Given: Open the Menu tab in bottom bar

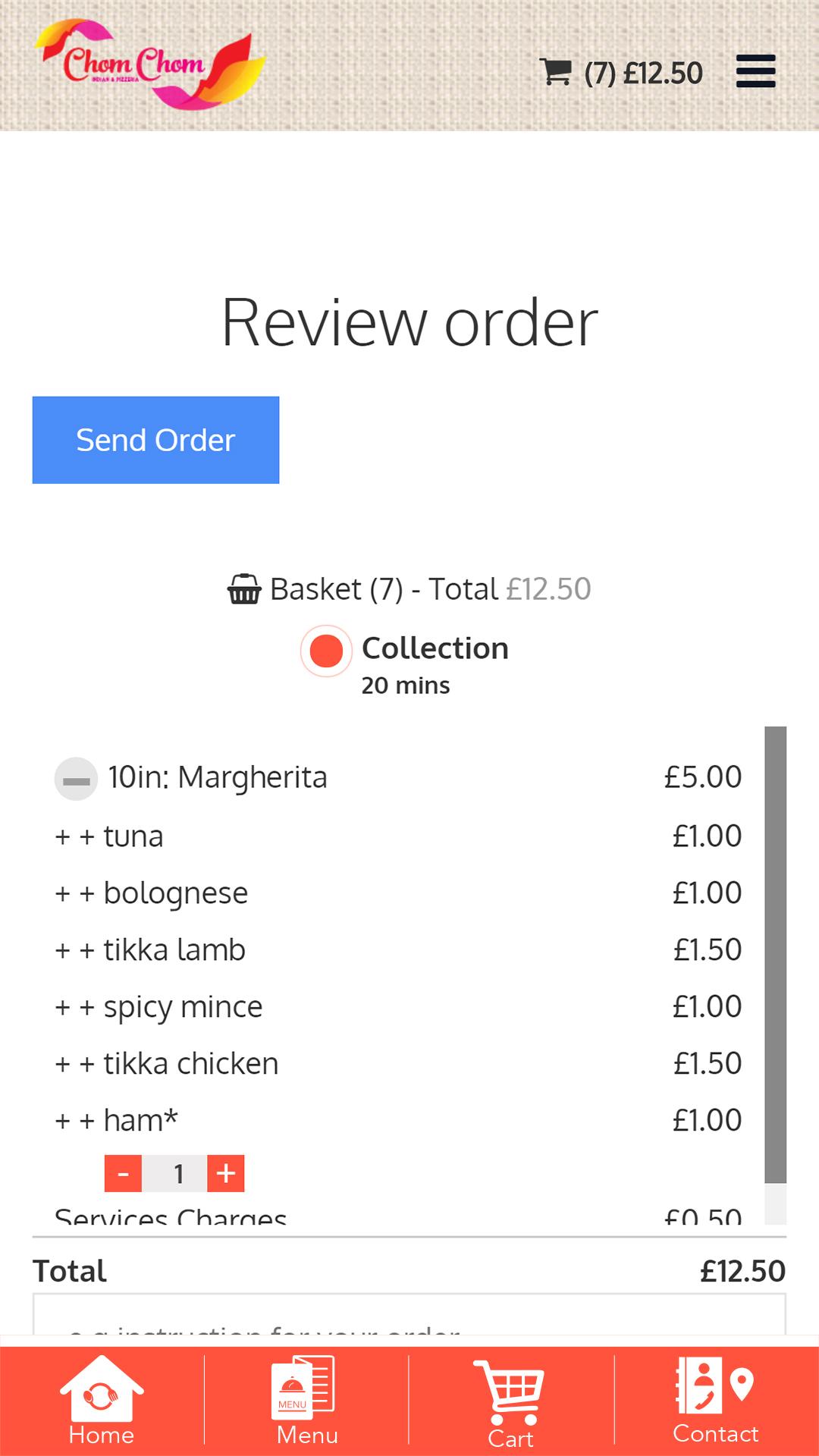Looking at the screenshot, I should (x=306, y=1400).
